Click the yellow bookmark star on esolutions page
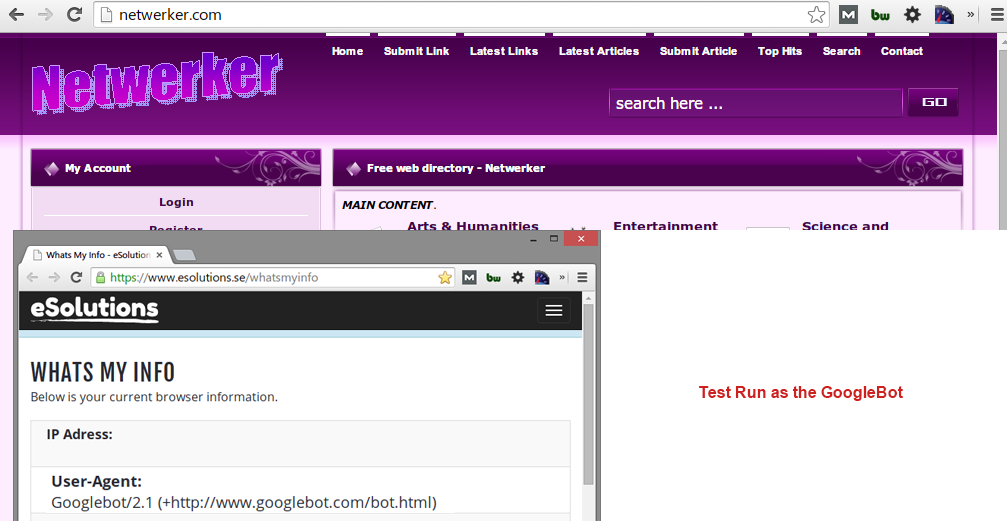Screen dimensions: 1007x521 click(445, 277)
